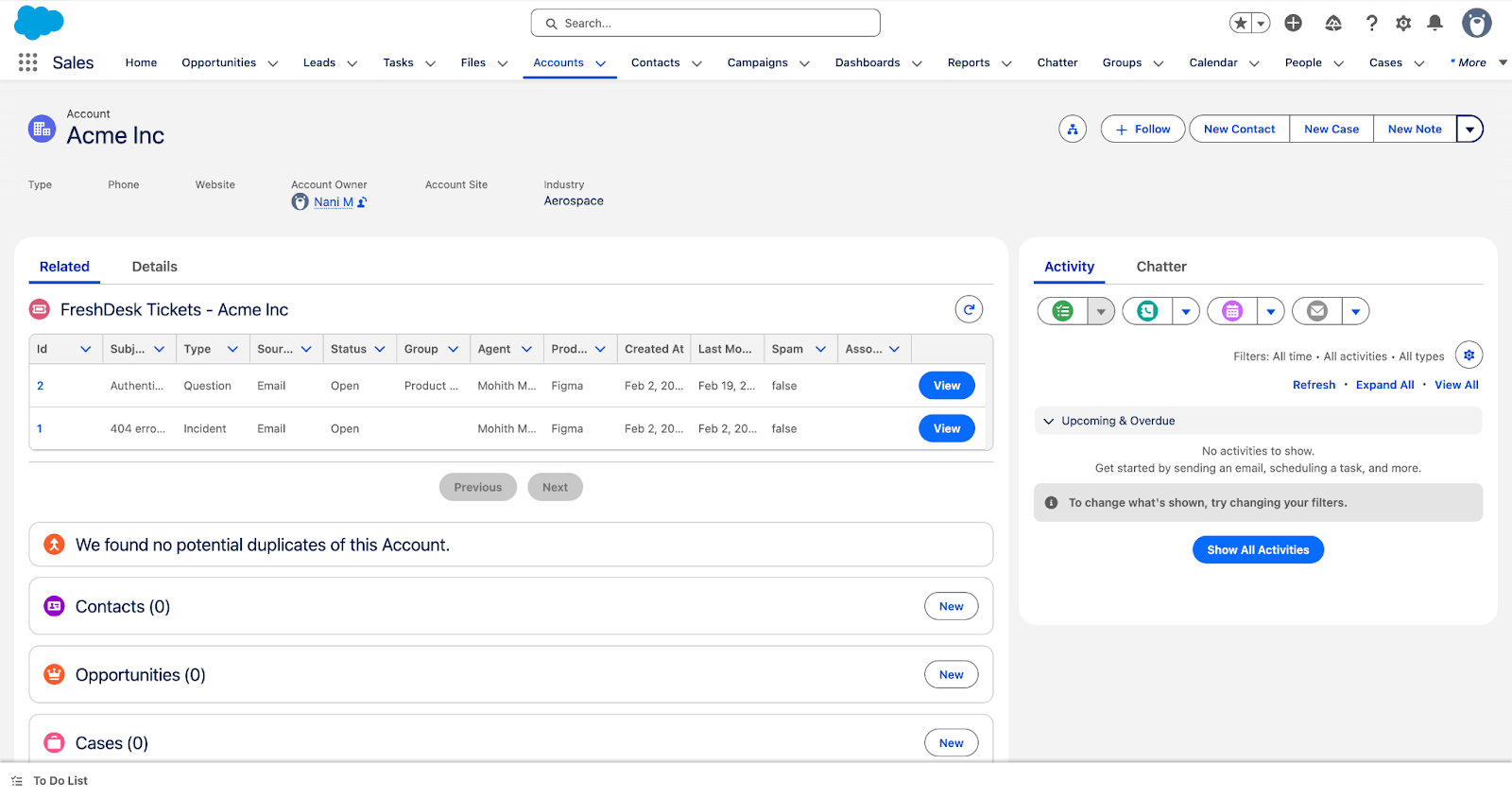Focus the global Search field

tap(706, 23)
